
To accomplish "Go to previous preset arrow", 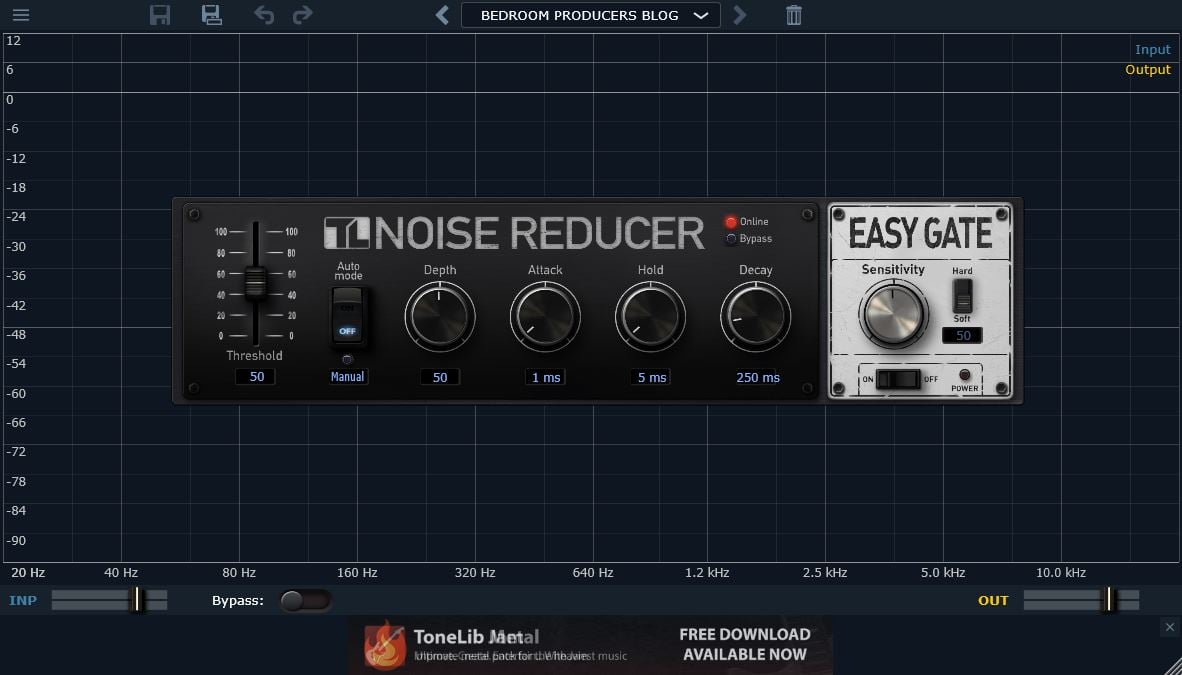I will 443,15.
